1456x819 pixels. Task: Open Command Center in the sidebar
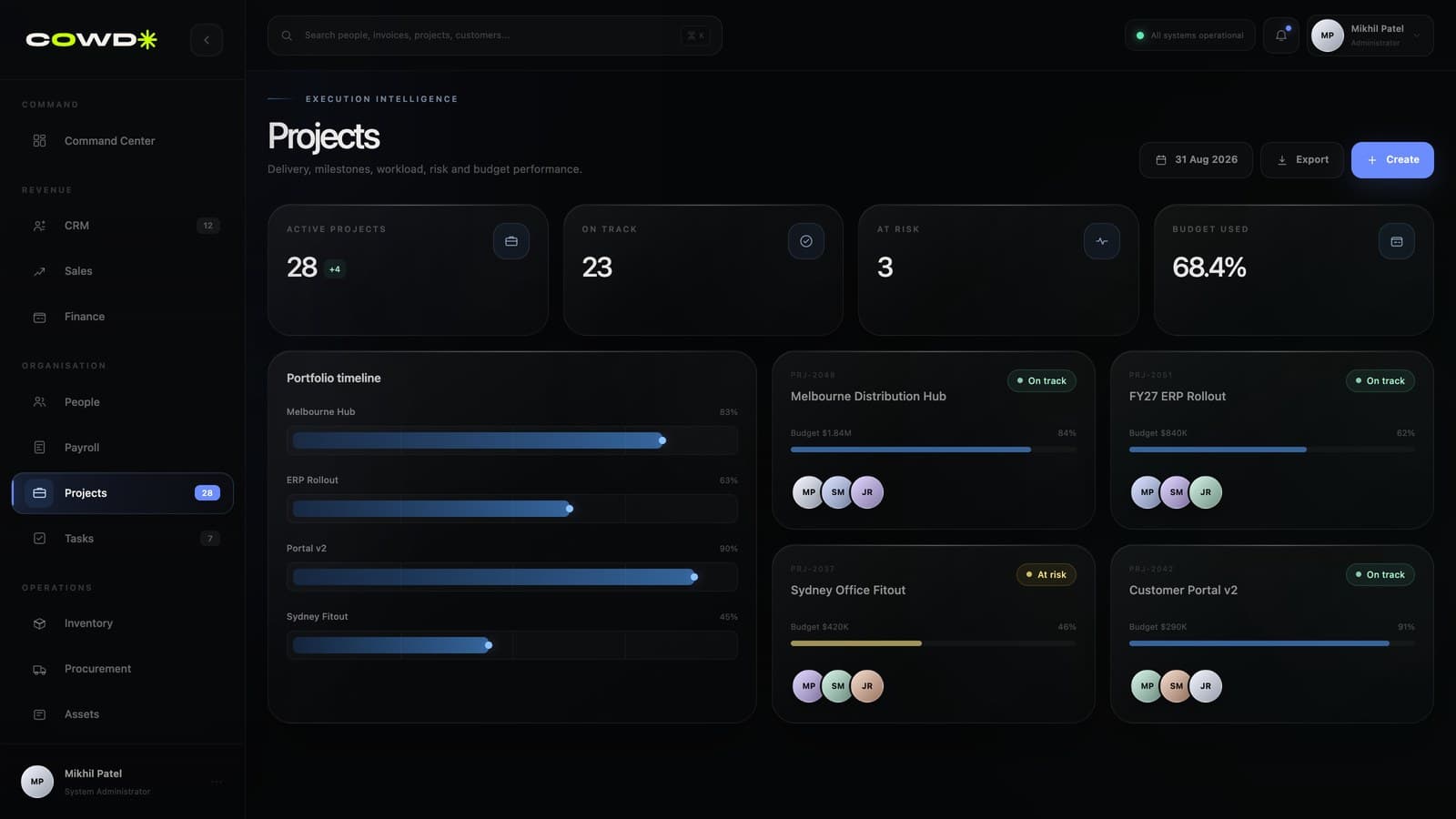tap(123, 141)
